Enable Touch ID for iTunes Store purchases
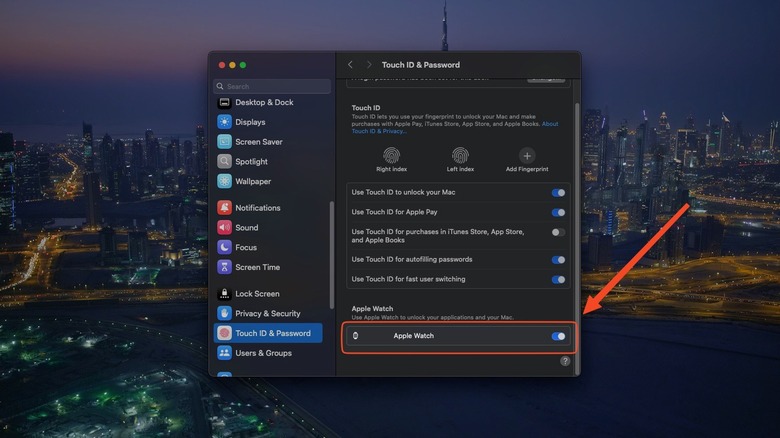 (x=558, y=232)
